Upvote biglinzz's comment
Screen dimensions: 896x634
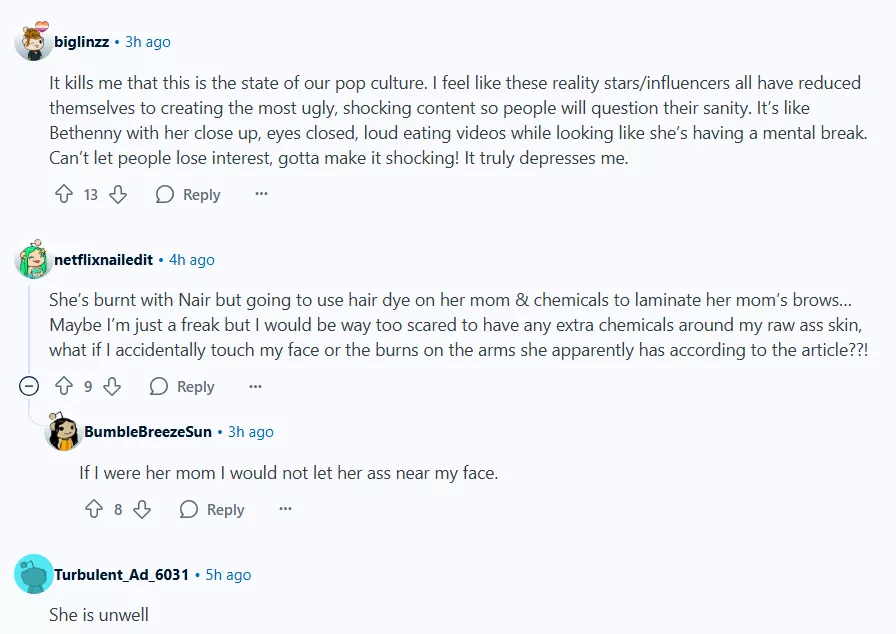click(64, 195)
